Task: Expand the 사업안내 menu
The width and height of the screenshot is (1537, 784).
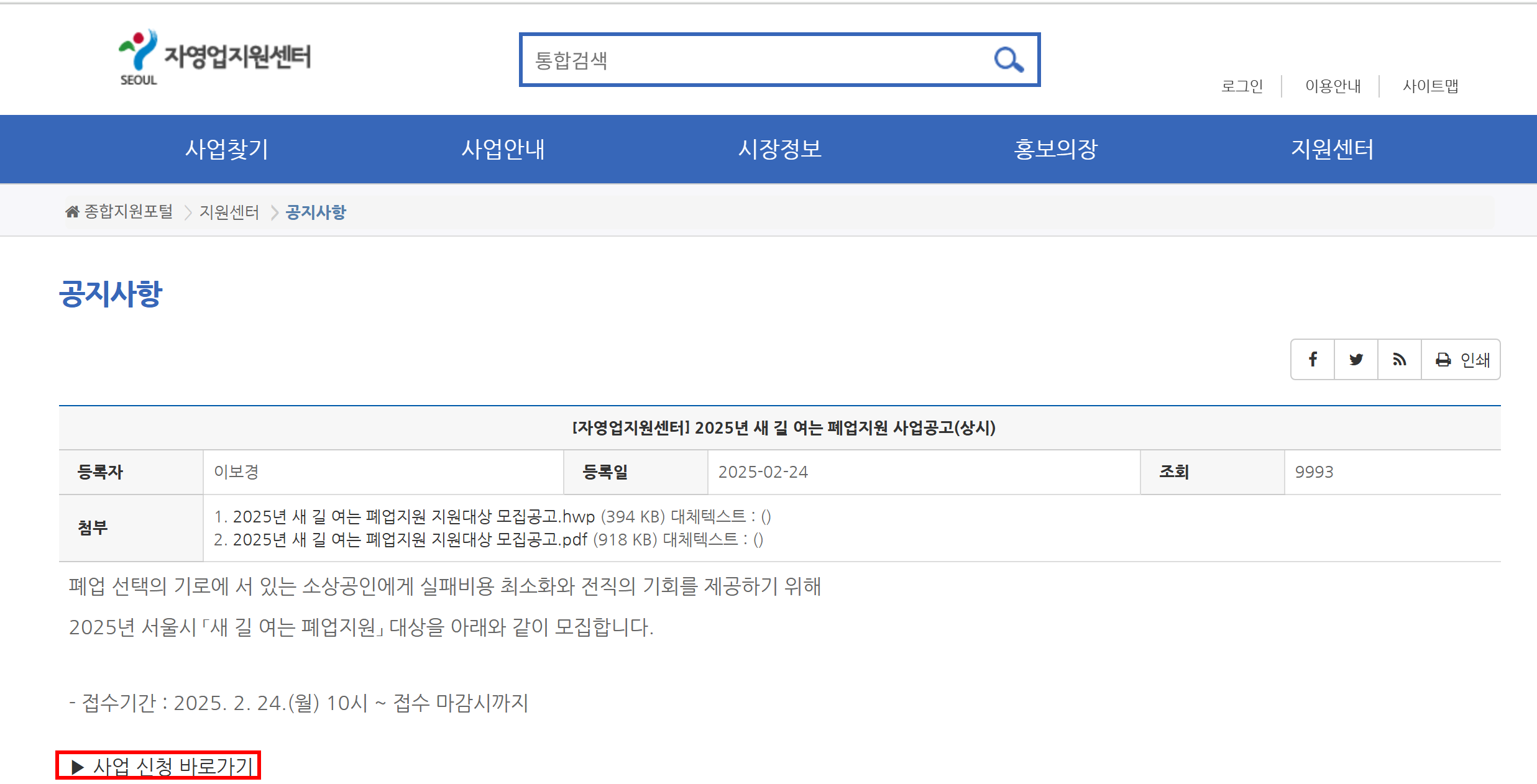Action: [504, 149]
